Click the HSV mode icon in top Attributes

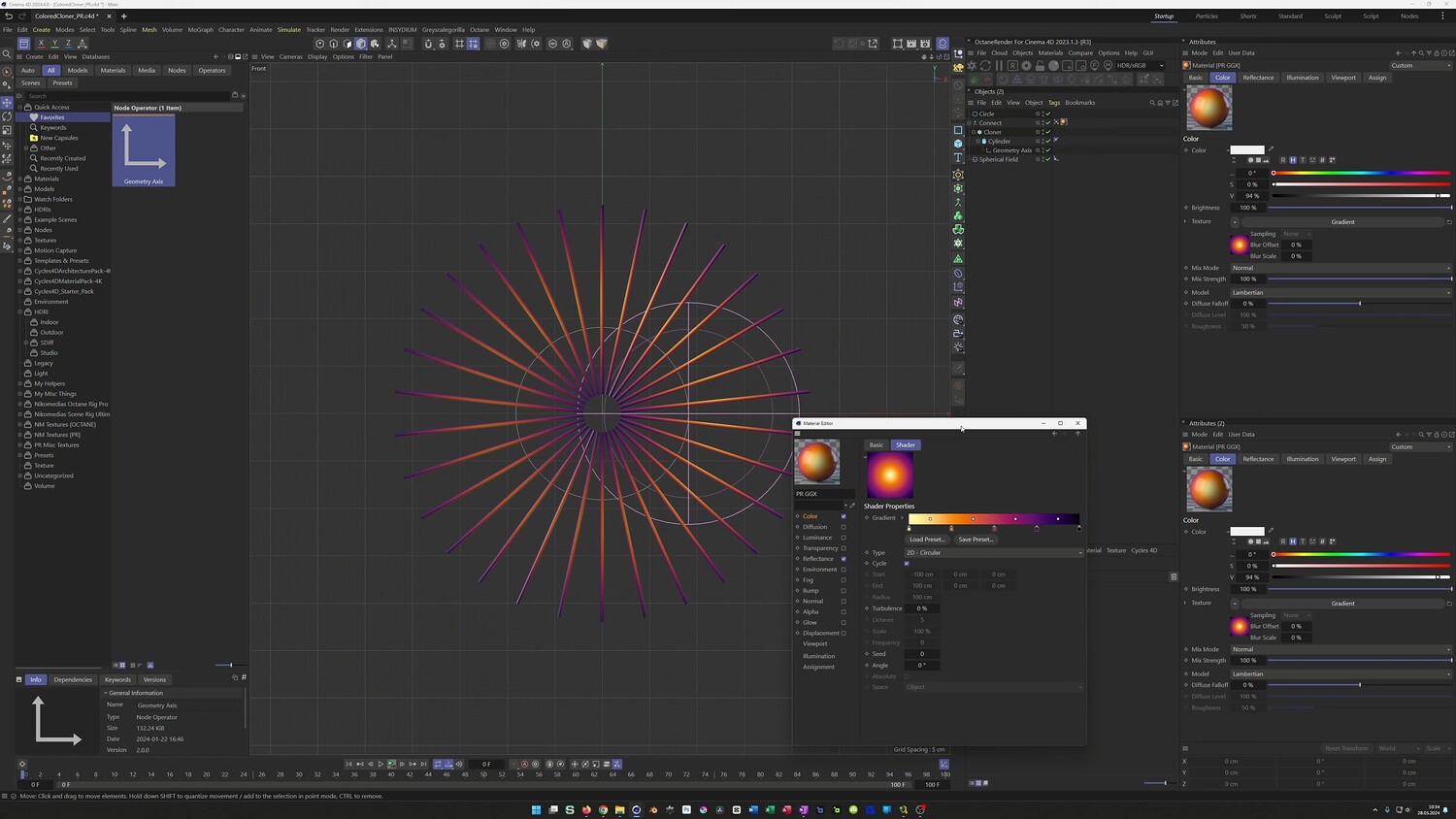1293,160
